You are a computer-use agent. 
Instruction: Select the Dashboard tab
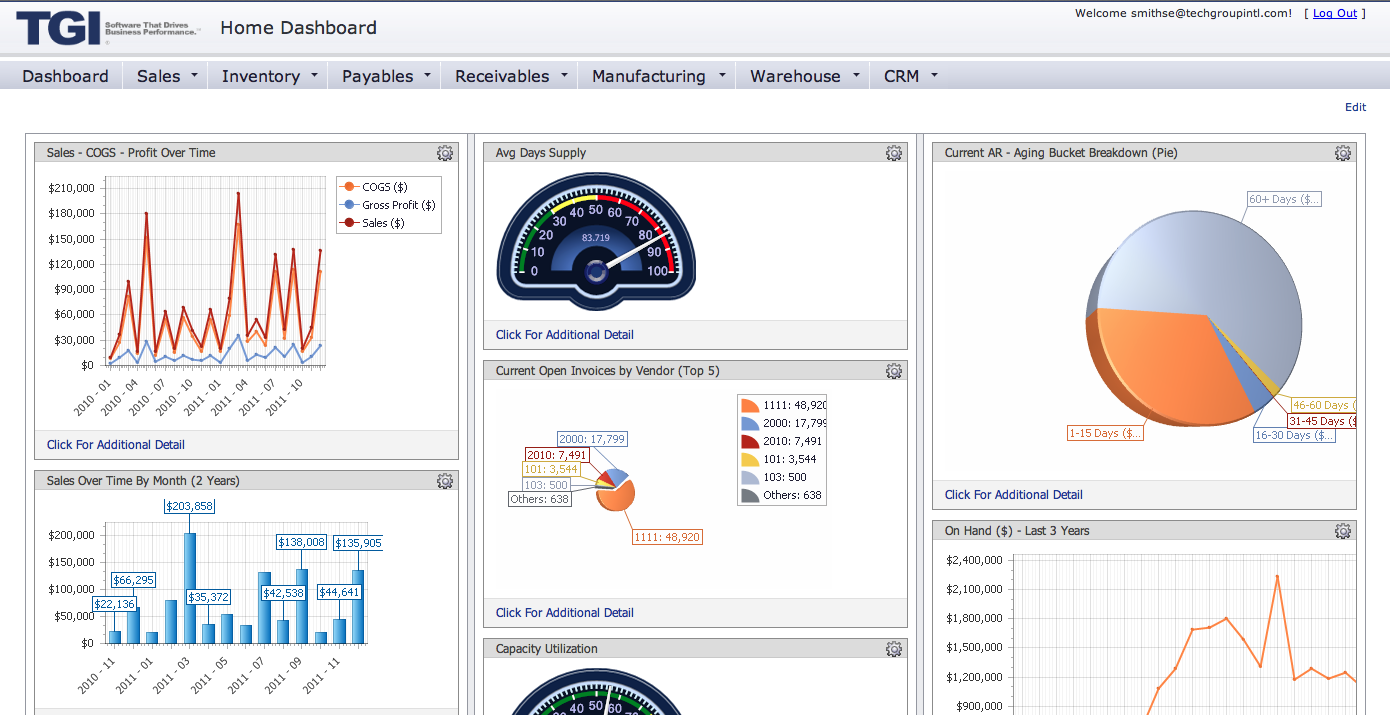(65, 75)
